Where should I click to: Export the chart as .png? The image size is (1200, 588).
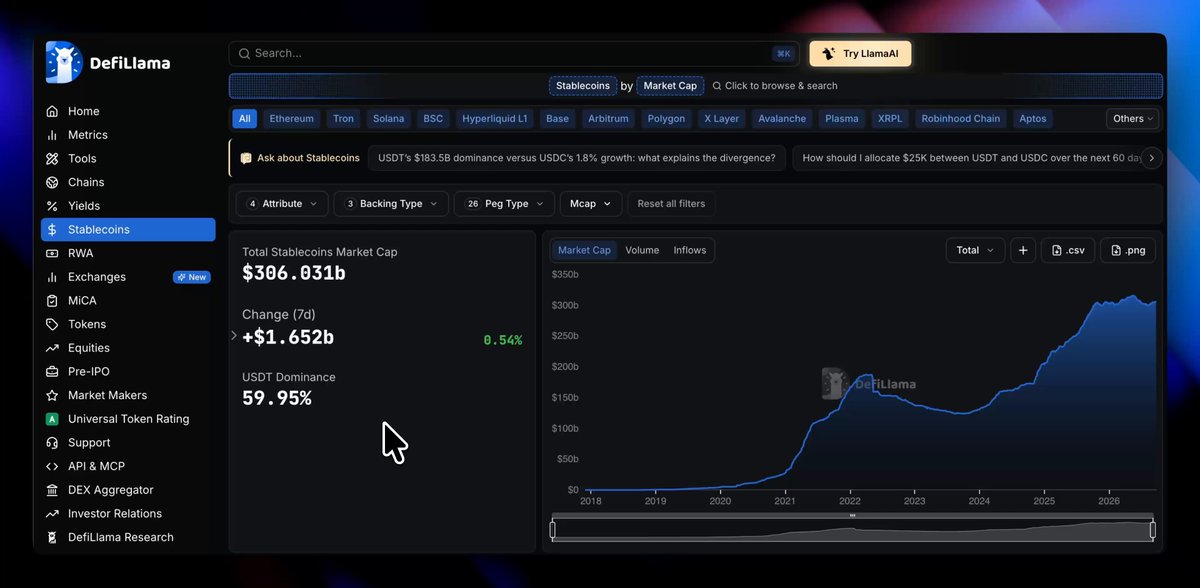[x=1128, y=250]
